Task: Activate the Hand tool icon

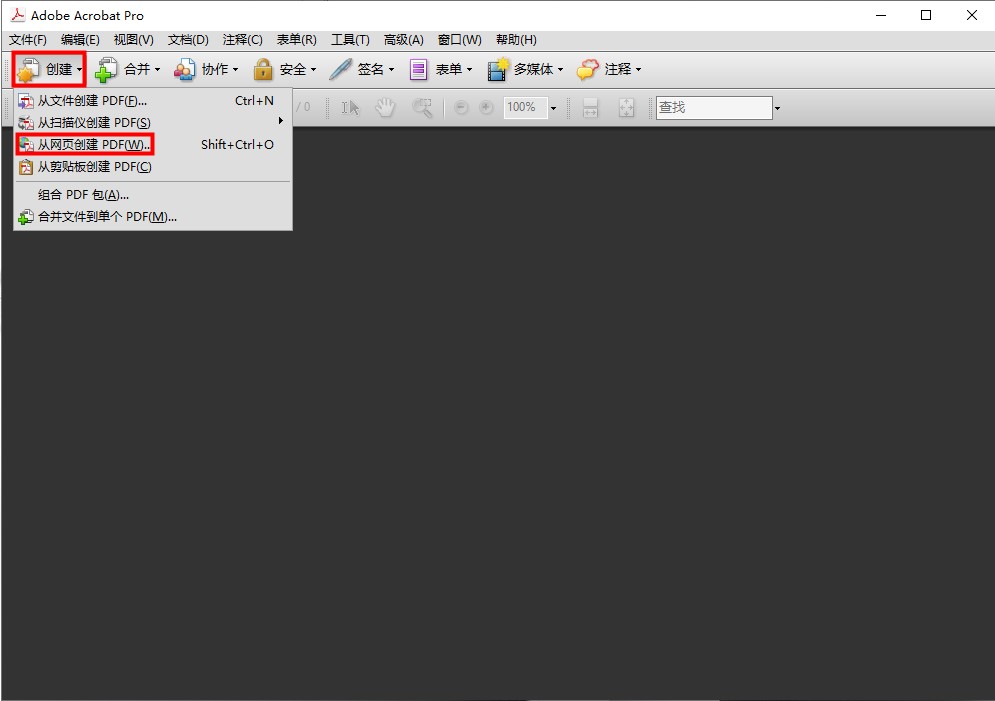Action: (x=385, y=108)
